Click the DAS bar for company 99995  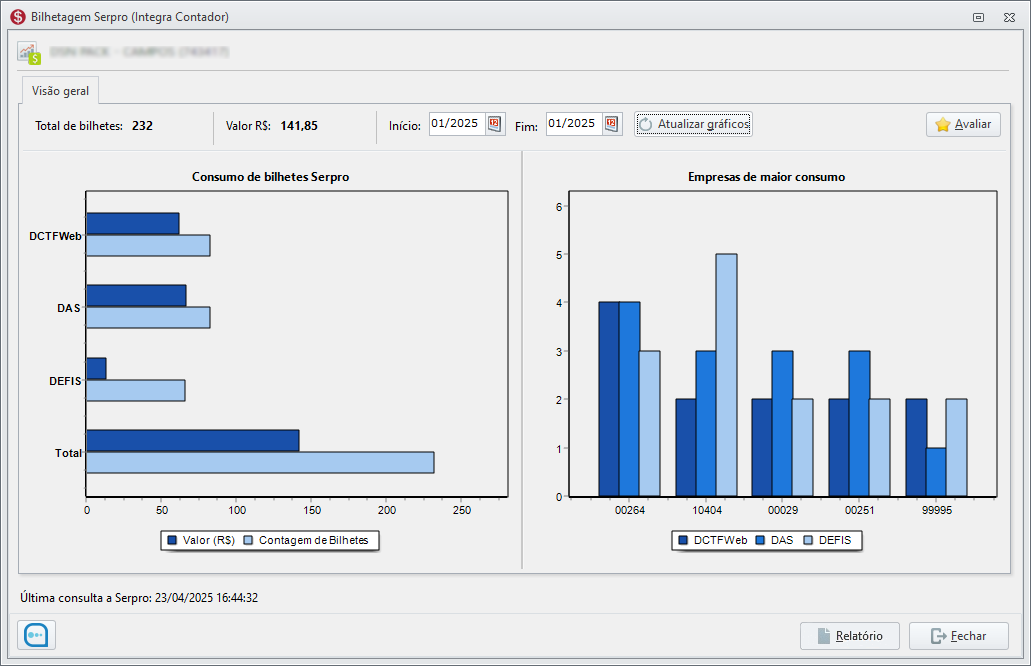click(x=936, y=472)
